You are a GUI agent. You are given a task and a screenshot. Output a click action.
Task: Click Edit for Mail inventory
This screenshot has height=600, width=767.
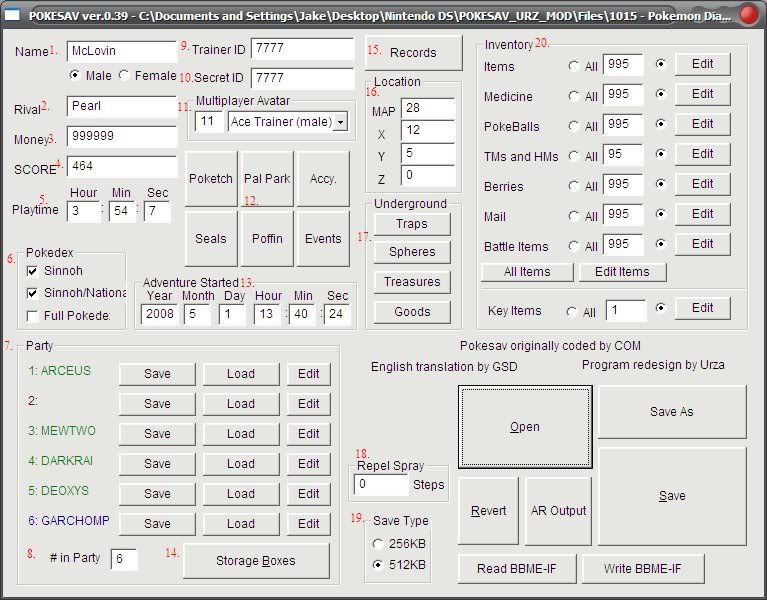click(x=702, y=214)
